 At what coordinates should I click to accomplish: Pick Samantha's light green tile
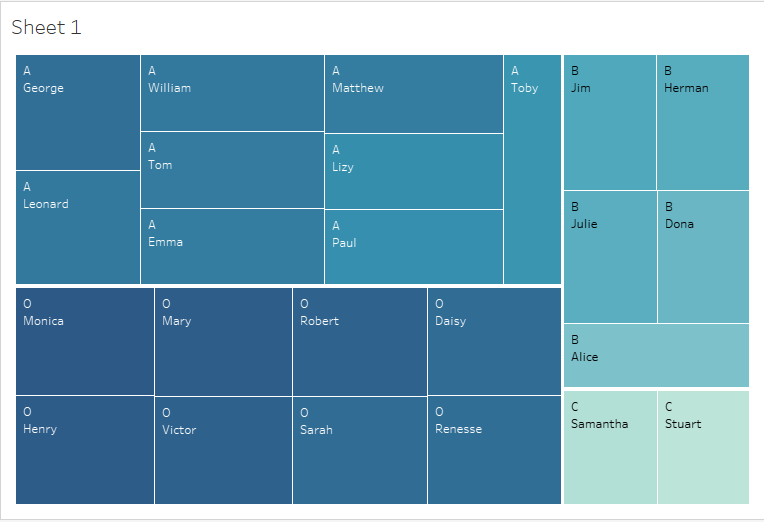tap(610, 447)
